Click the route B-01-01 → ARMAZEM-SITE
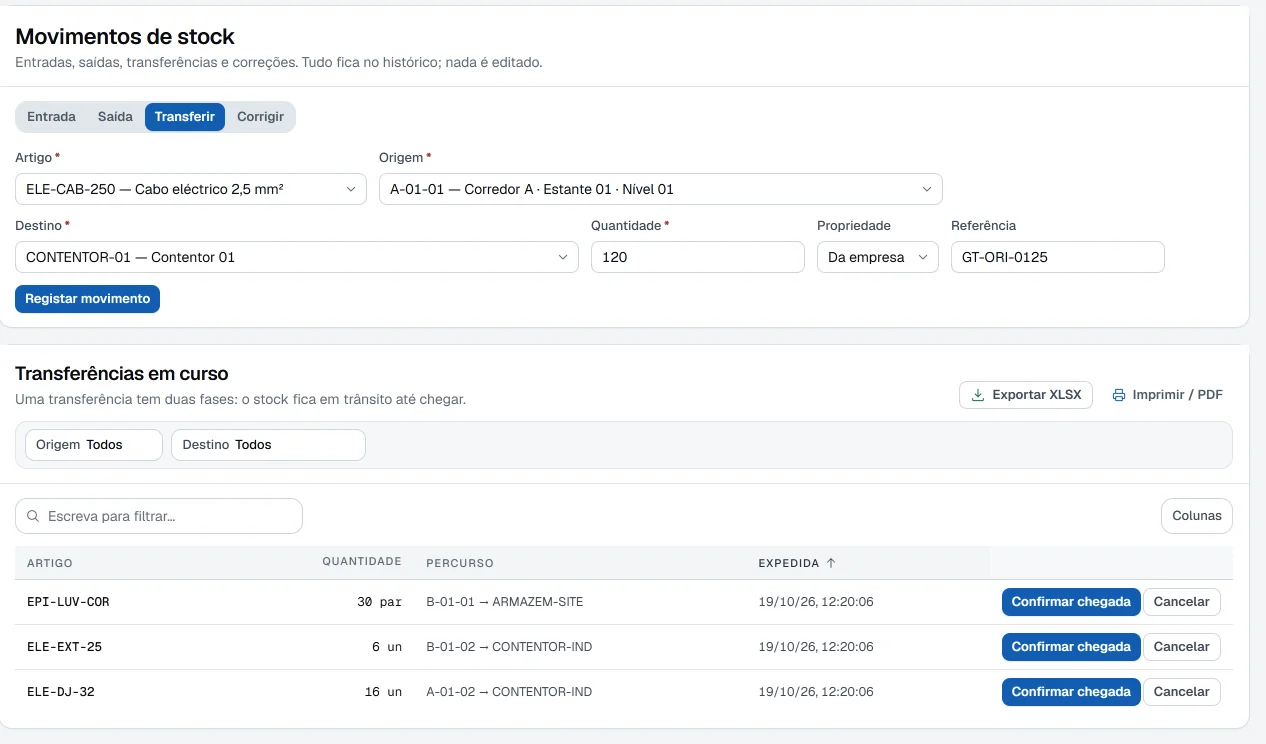The height and width of the screenshot is (744, 1266). tap(505, 602)
